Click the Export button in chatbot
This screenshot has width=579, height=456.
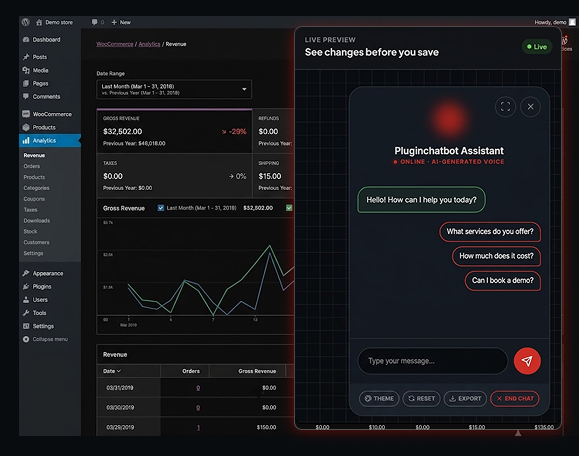coord(465,398)
